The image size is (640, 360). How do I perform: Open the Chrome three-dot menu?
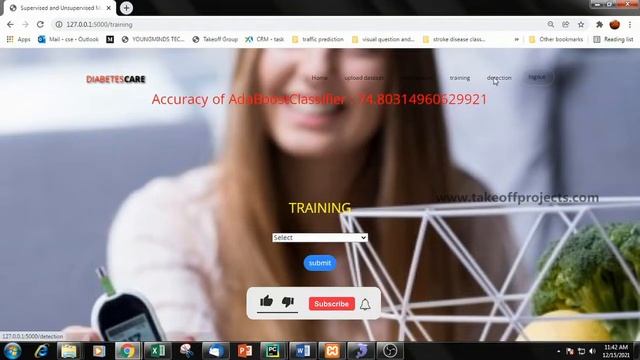pos(630,24)
